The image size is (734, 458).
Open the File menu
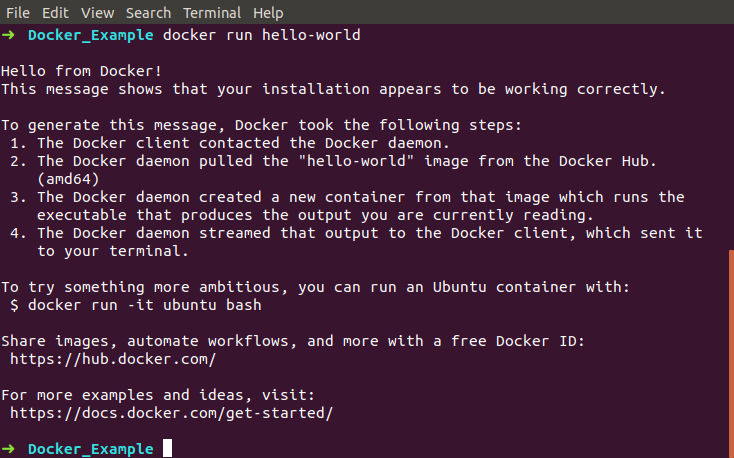(18, 13)
